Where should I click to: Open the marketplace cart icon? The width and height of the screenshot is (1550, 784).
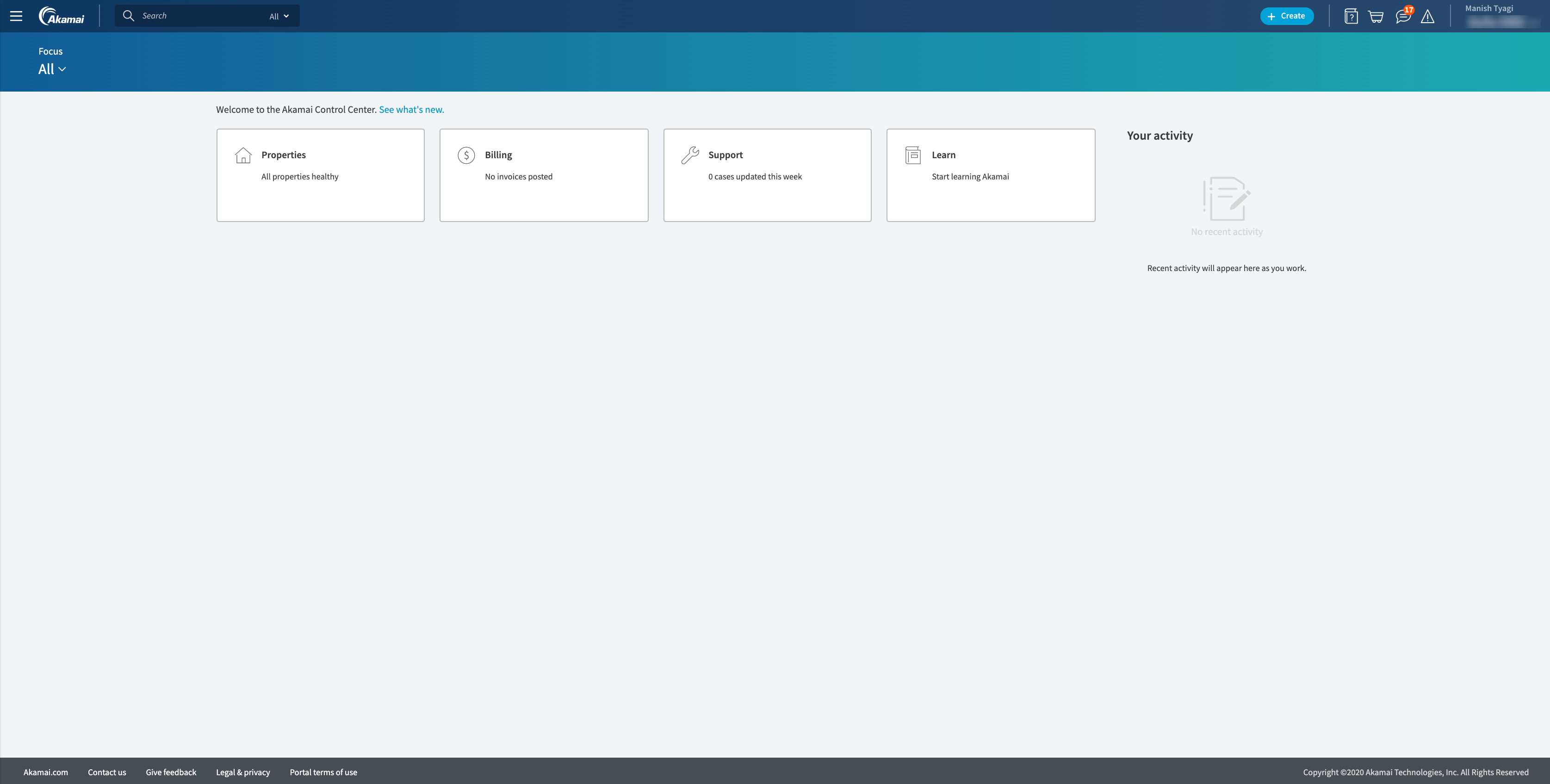pyautogui.click(x=1376, y=16)
